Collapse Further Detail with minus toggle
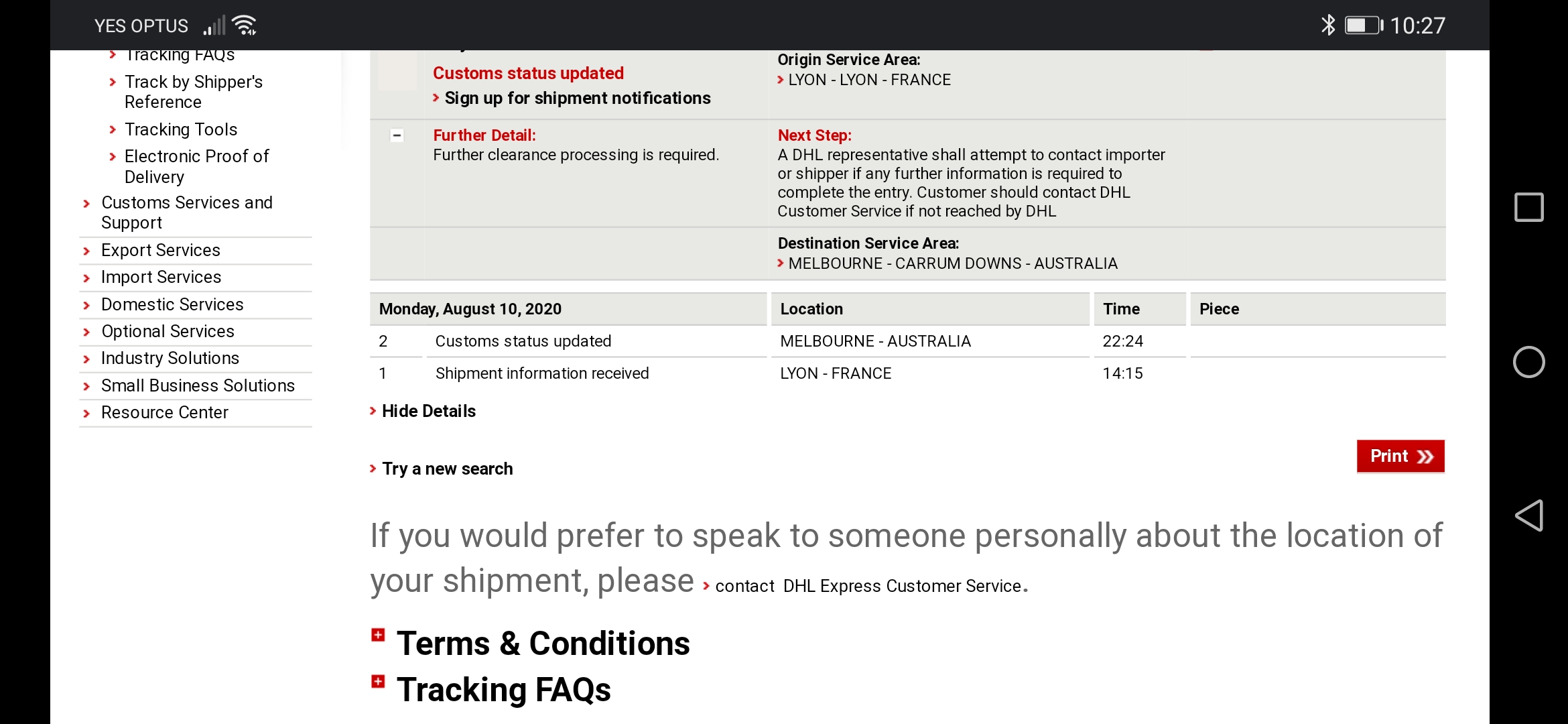This screenshot has width=1568, height=724. pos(397,135)
